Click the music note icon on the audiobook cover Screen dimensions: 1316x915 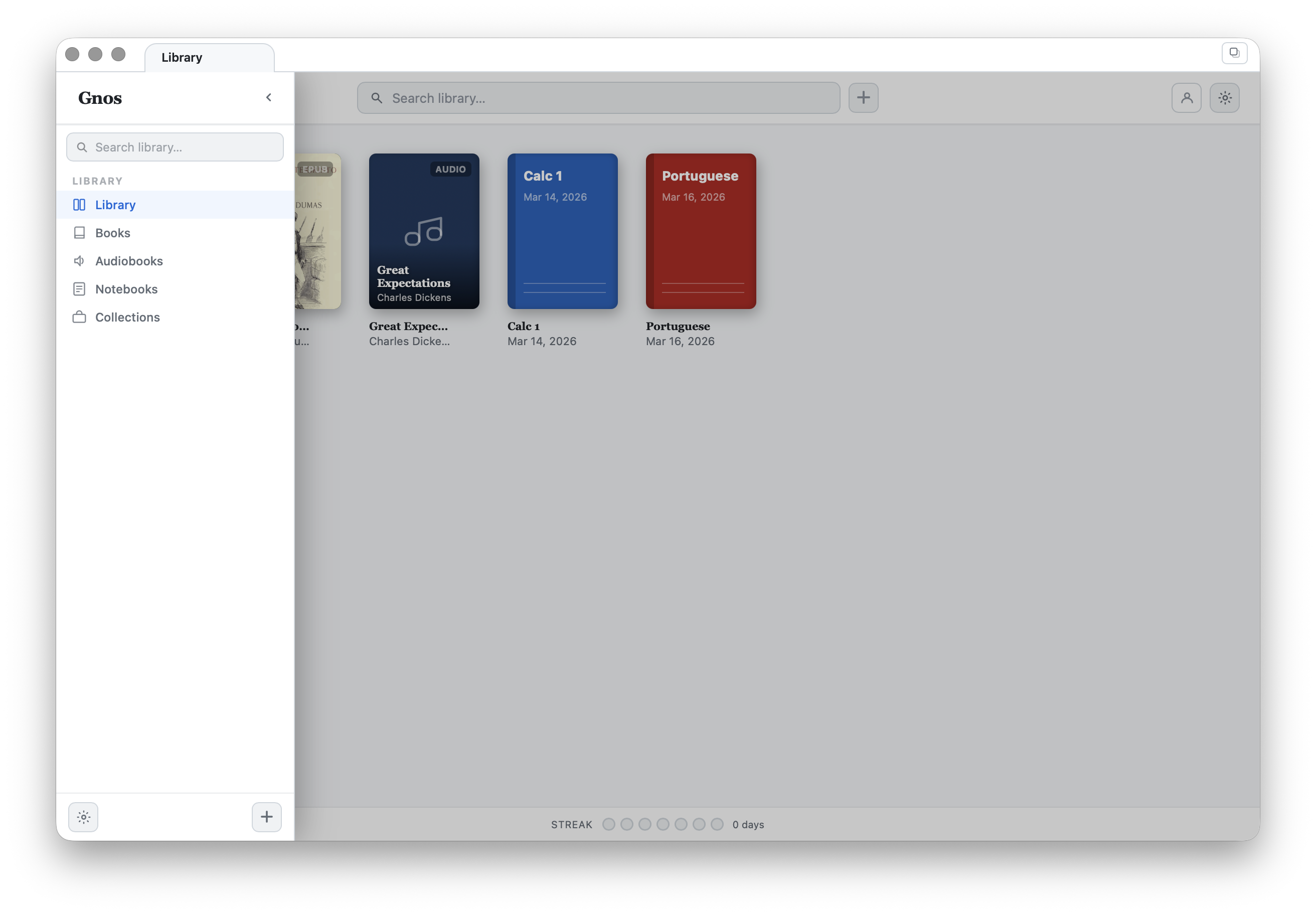tap(424, 232)
